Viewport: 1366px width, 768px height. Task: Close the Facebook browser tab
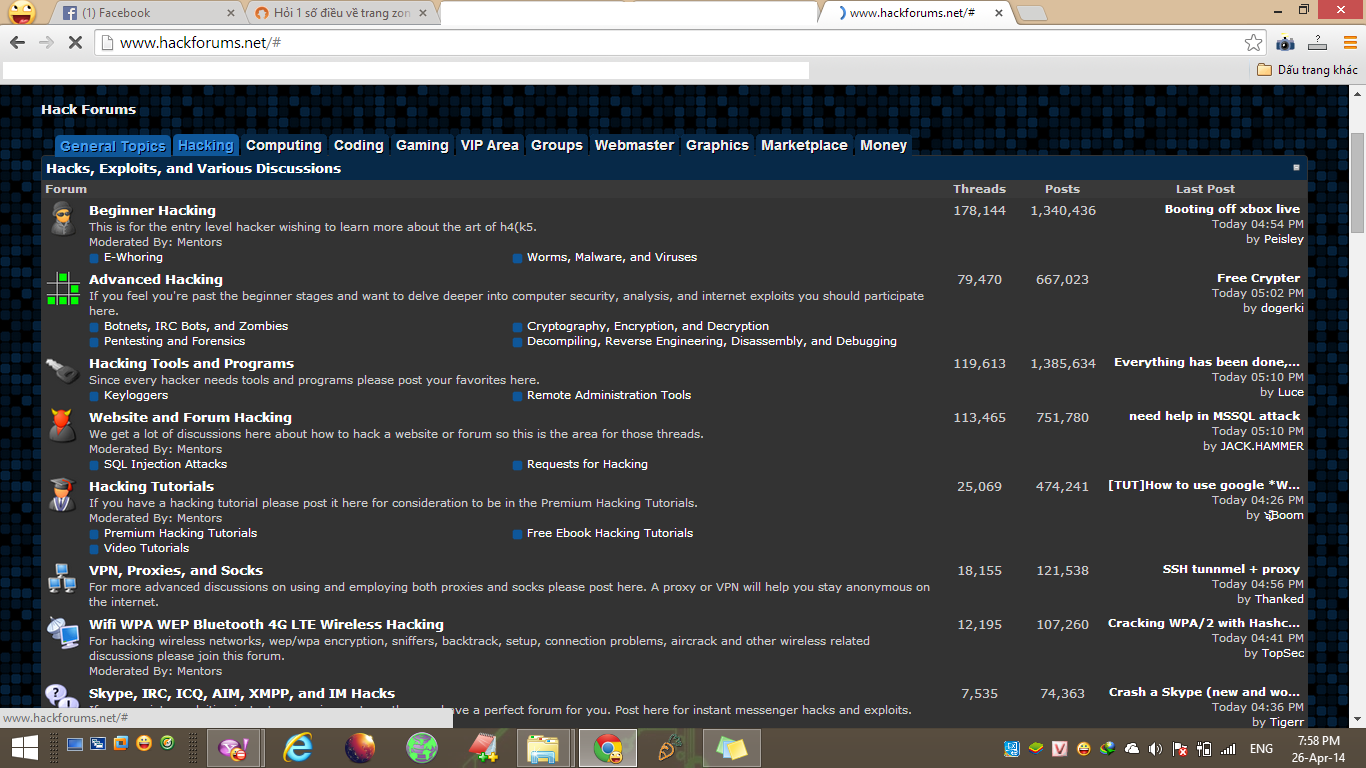[231, 13]
